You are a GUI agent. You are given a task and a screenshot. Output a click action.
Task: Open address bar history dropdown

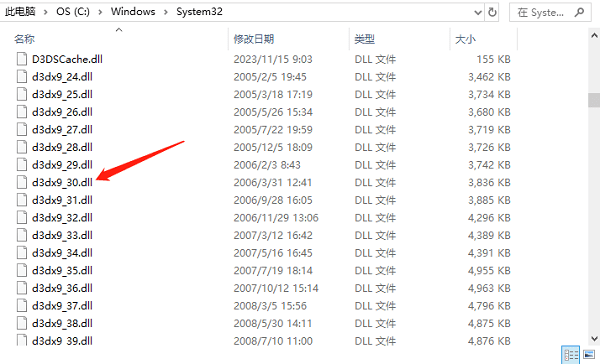[478, 13]
